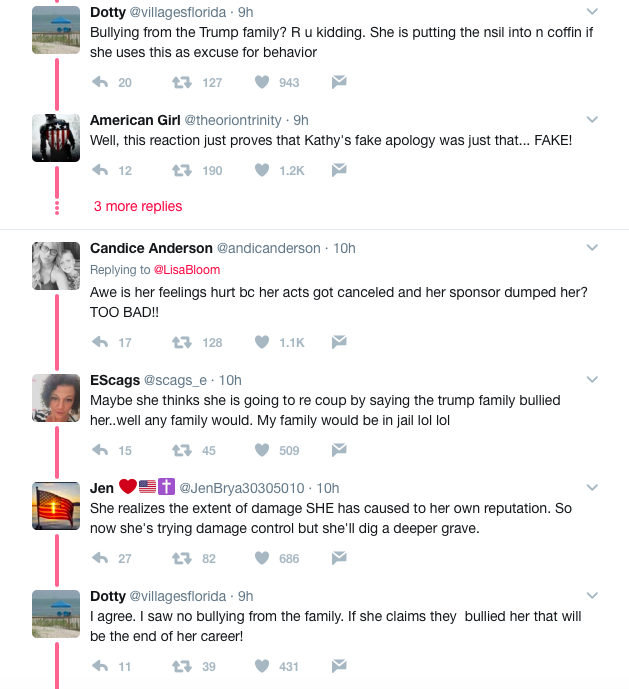Reply to Jen's deeper grave tweet
This screenshot has width=629, height=689.
click(100, 558)
